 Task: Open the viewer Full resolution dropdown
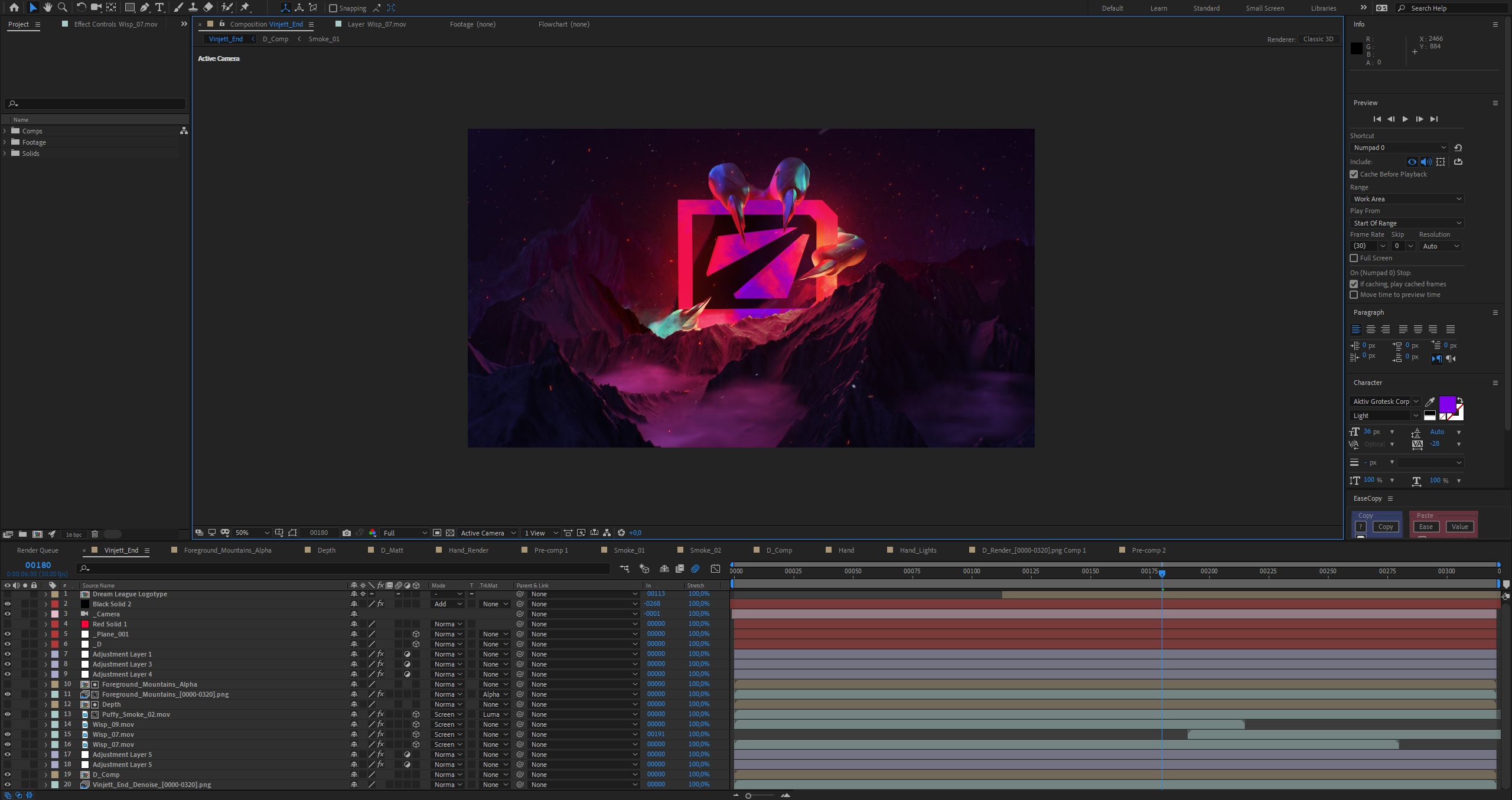405,533
